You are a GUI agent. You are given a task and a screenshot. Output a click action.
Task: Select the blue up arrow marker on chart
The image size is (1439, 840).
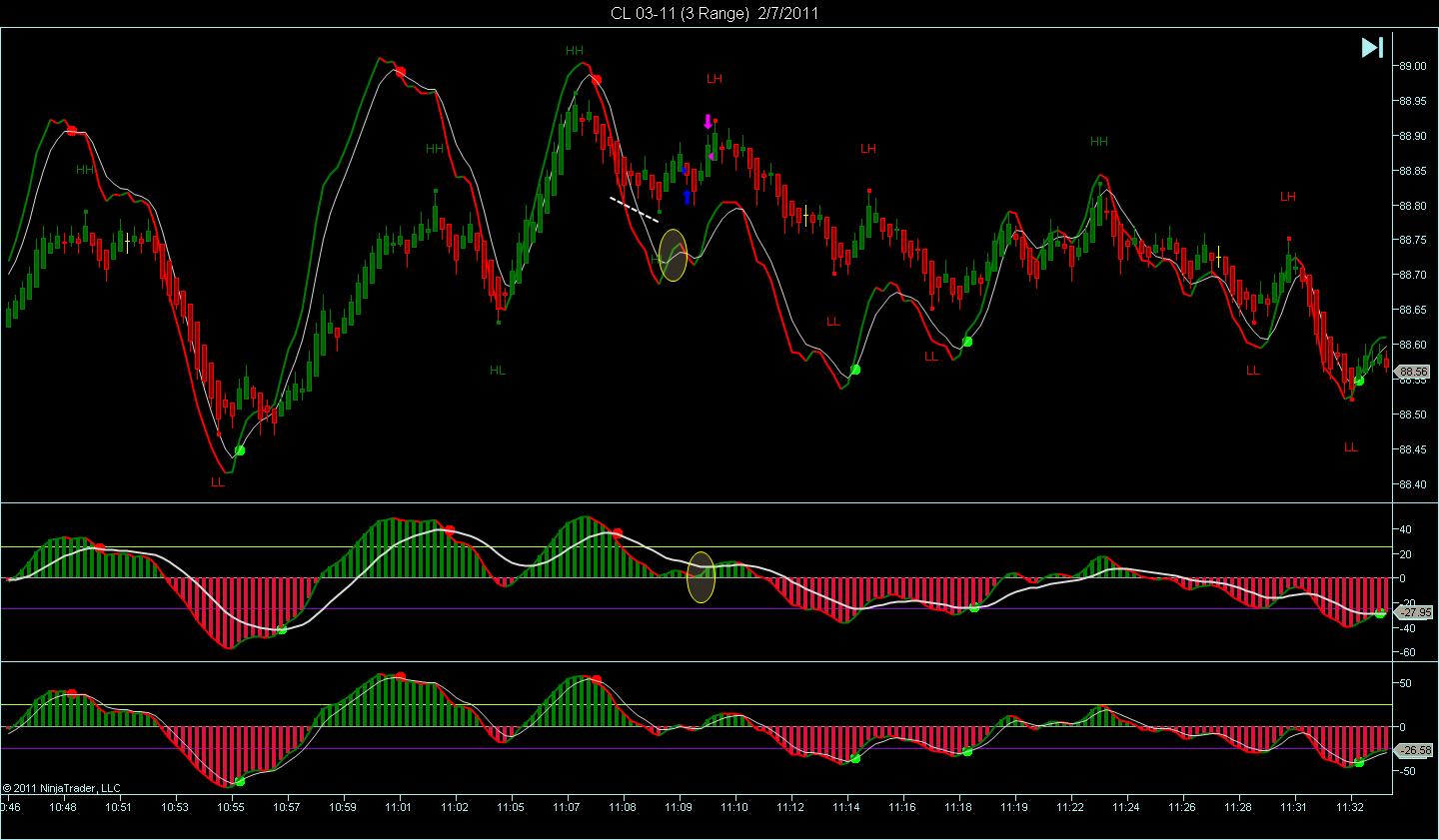(687, 197)
